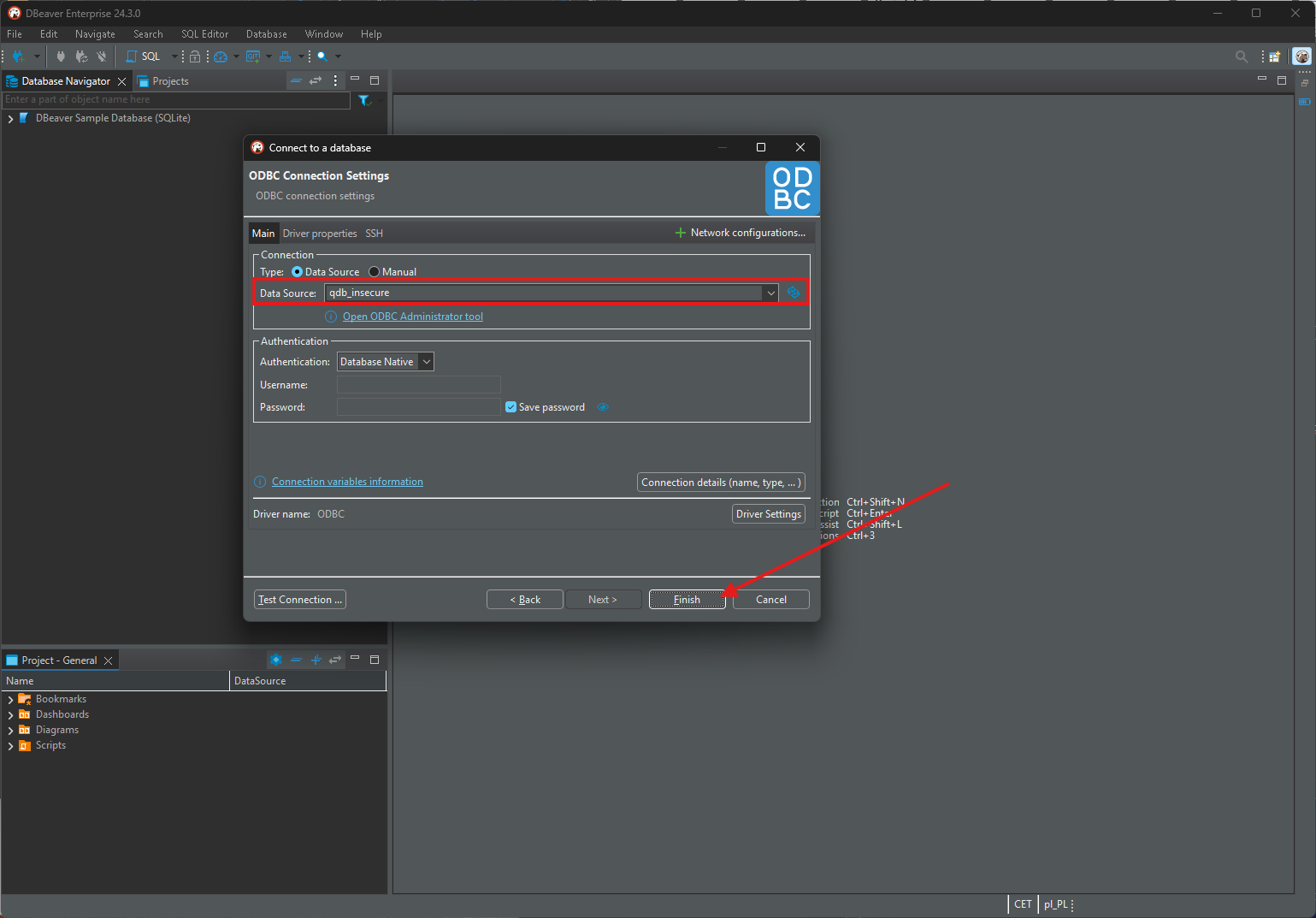Switch to SSH tab in dialog
This screenshot has height=918, width=1316.
(375, 234)
